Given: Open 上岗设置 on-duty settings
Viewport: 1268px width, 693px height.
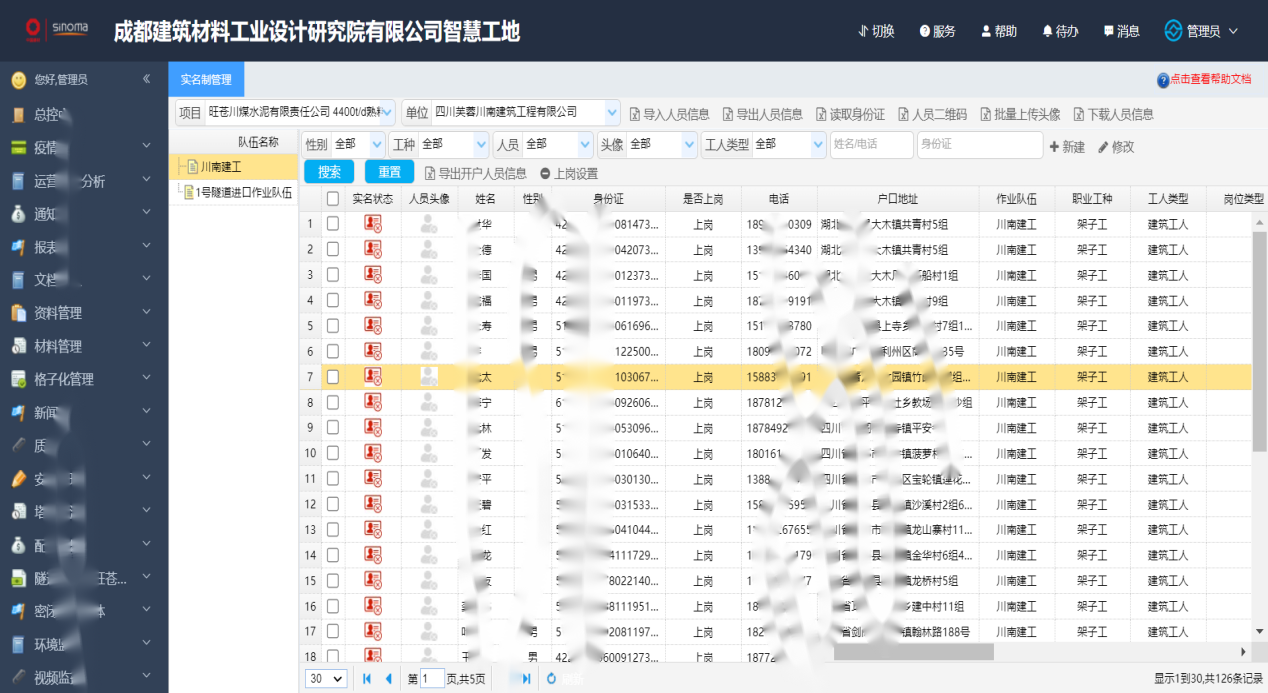Looking at the screenshot, I should point(569,173).
